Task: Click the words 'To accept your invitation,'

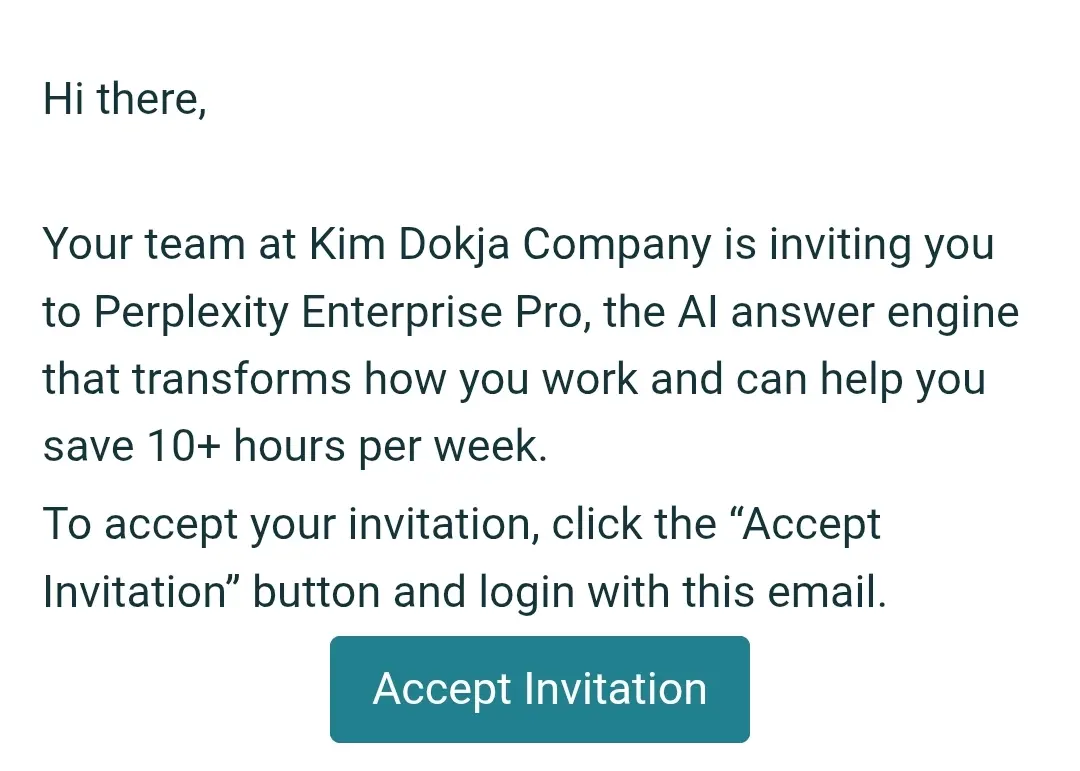Action: 291,524
